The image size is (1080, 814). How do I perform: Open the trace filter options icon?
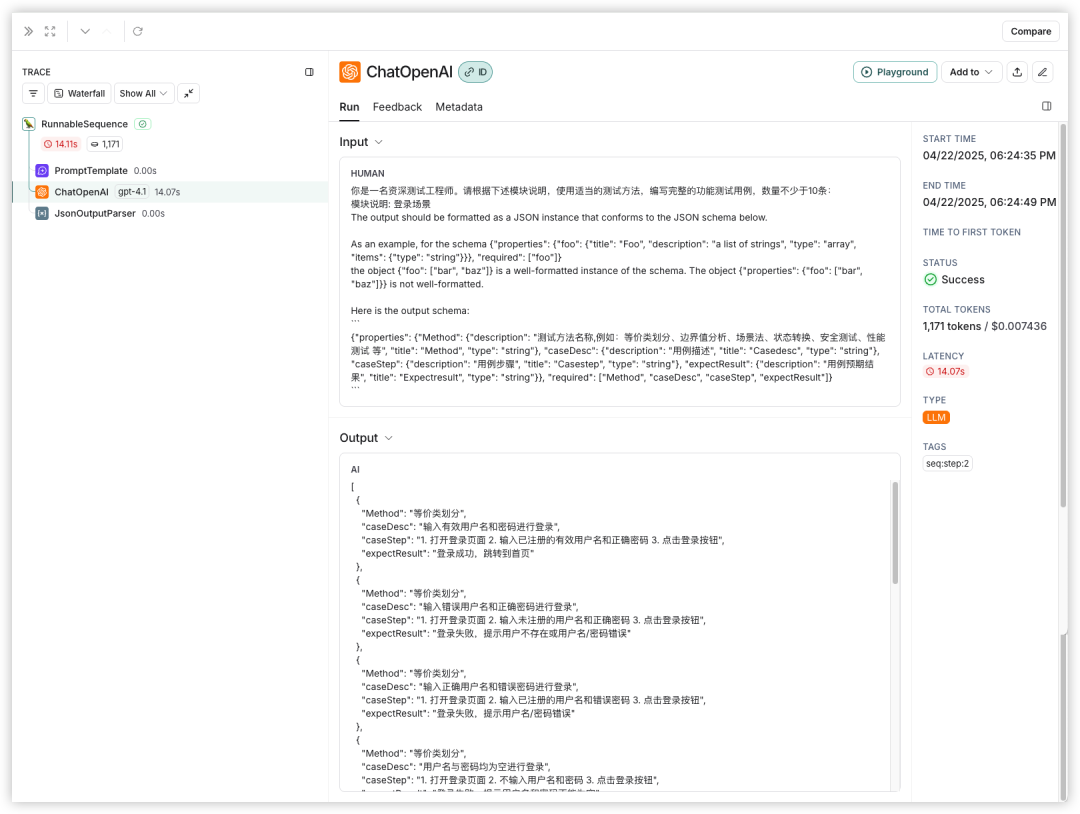[33, 93]
